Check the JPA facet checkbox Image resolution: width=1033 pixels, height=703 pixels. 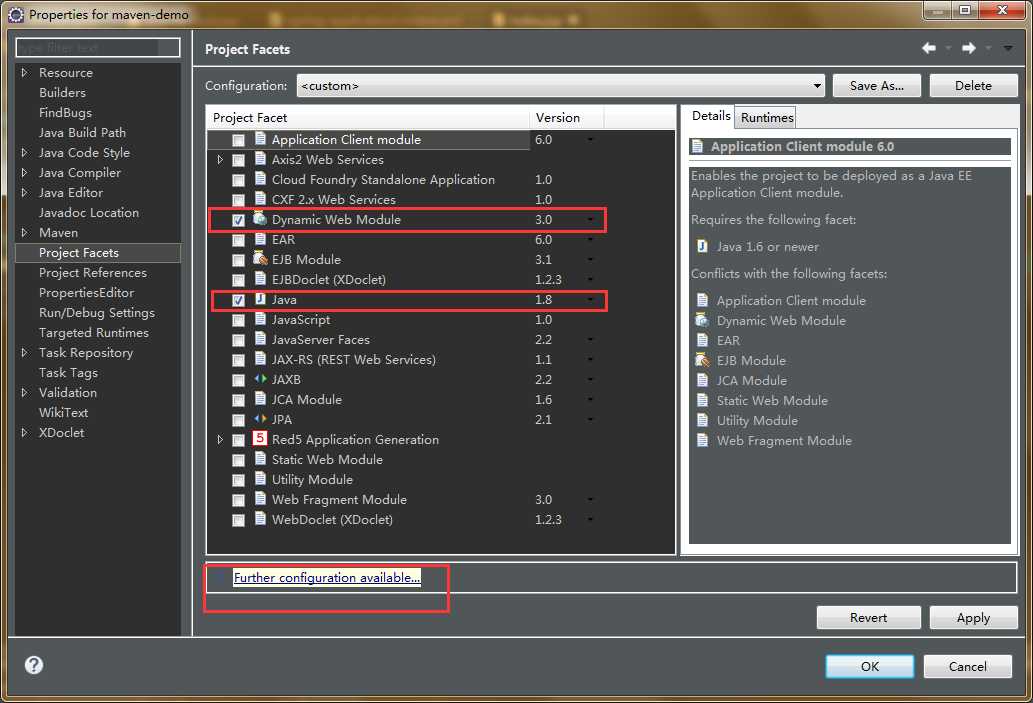[238, 420]
